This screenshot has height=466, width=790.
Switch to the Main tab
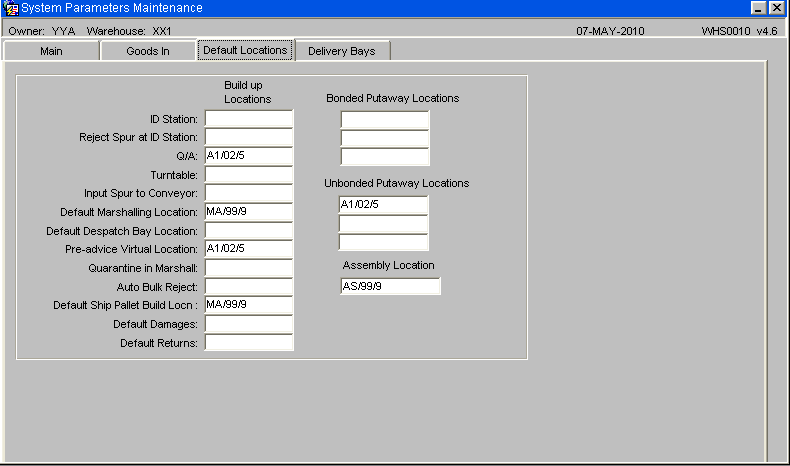(x=51, y=51)
